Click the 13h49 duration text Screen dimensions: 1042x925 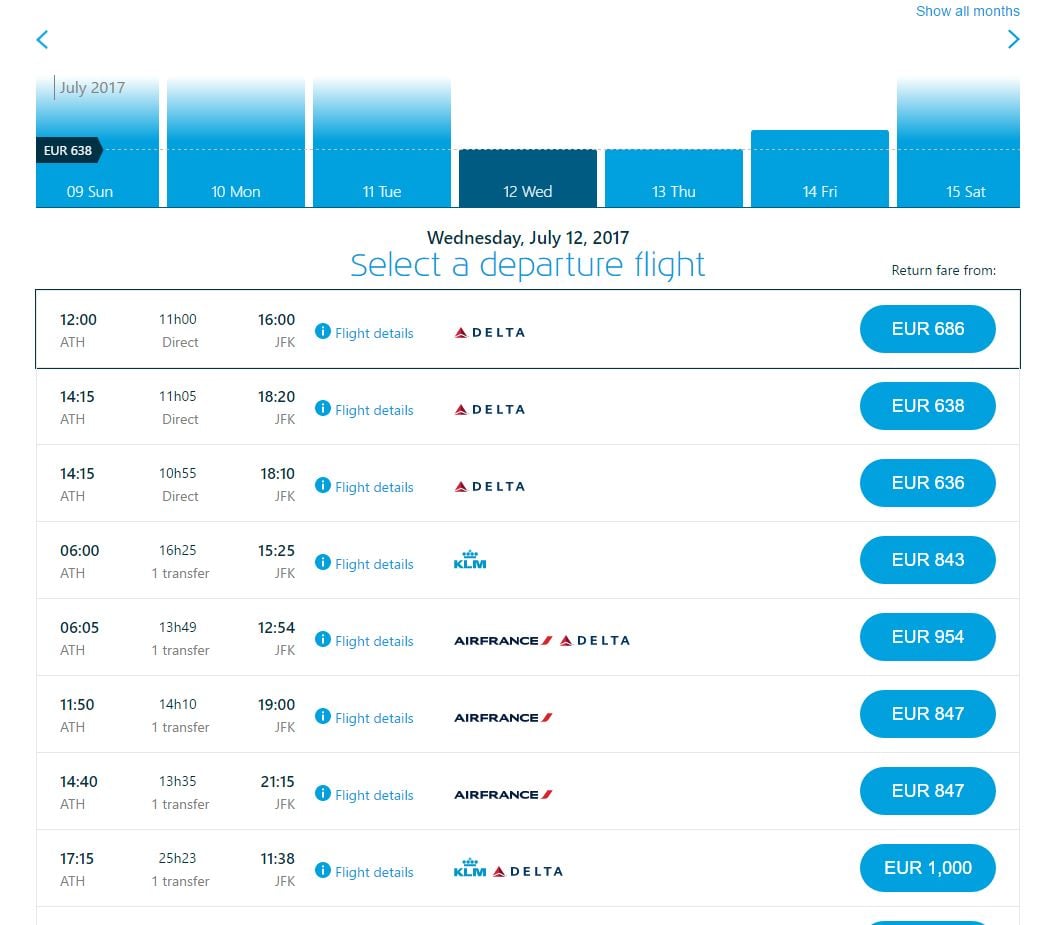(x=177, y=627)
